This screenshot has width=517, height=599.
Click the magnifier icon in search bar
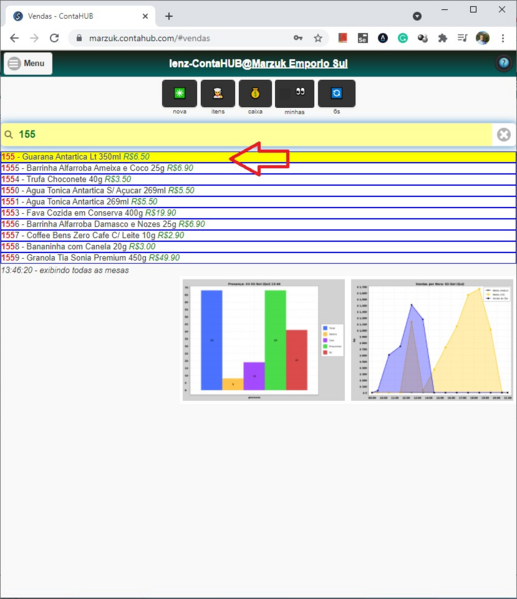pyautogui.click(x=8, y=134)
